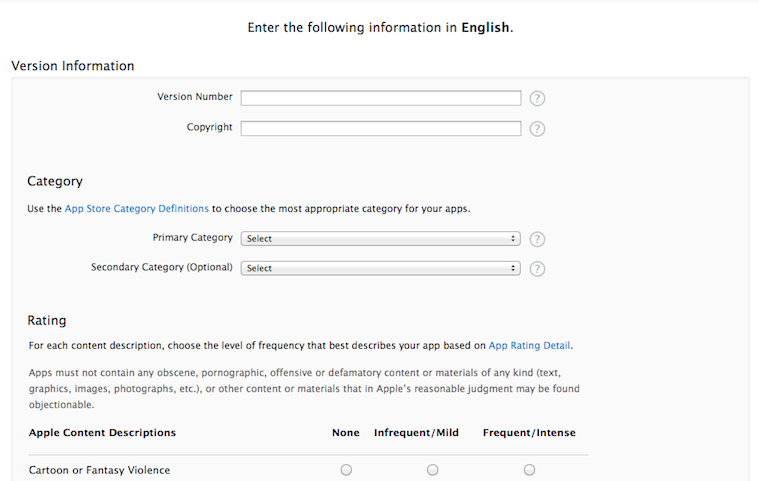Viewport: 759px width, 481px height.
Task: Open the App Rating Detail link
Action: [x=529, y=346]
